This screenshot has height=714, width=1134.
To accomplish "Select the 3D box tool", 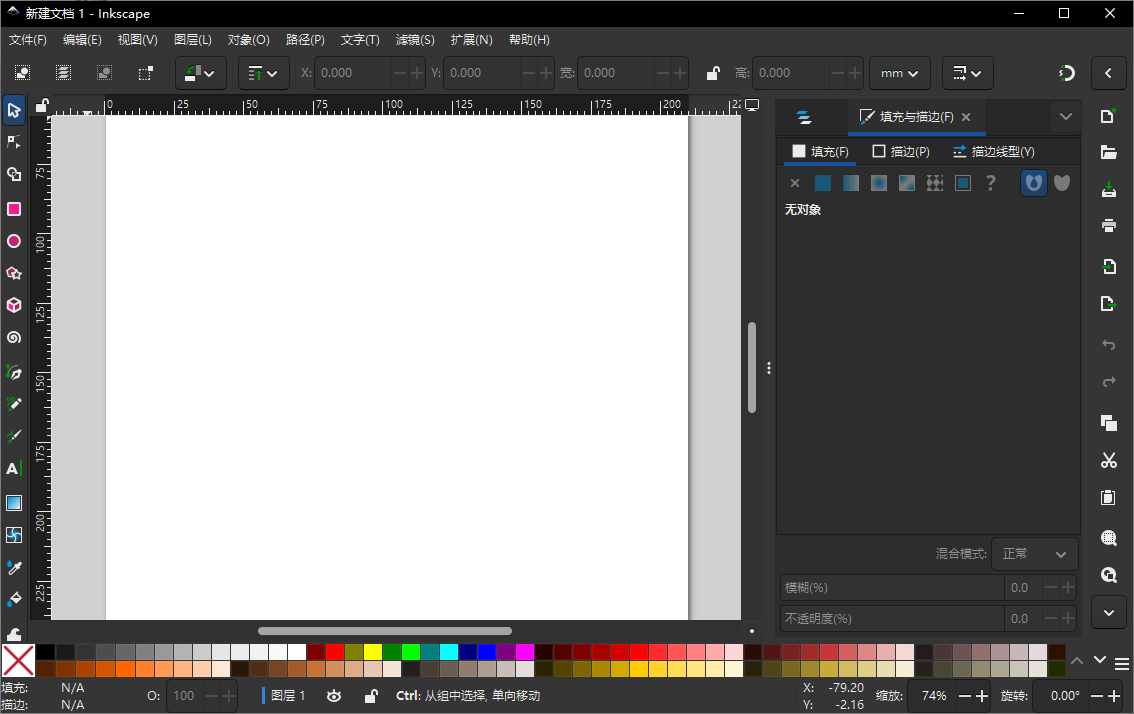I will (x=14, y=305).
